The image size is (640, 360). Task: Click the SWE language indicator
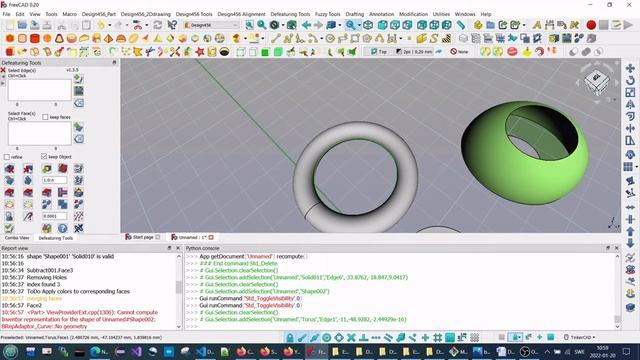[x=579, y=351]
